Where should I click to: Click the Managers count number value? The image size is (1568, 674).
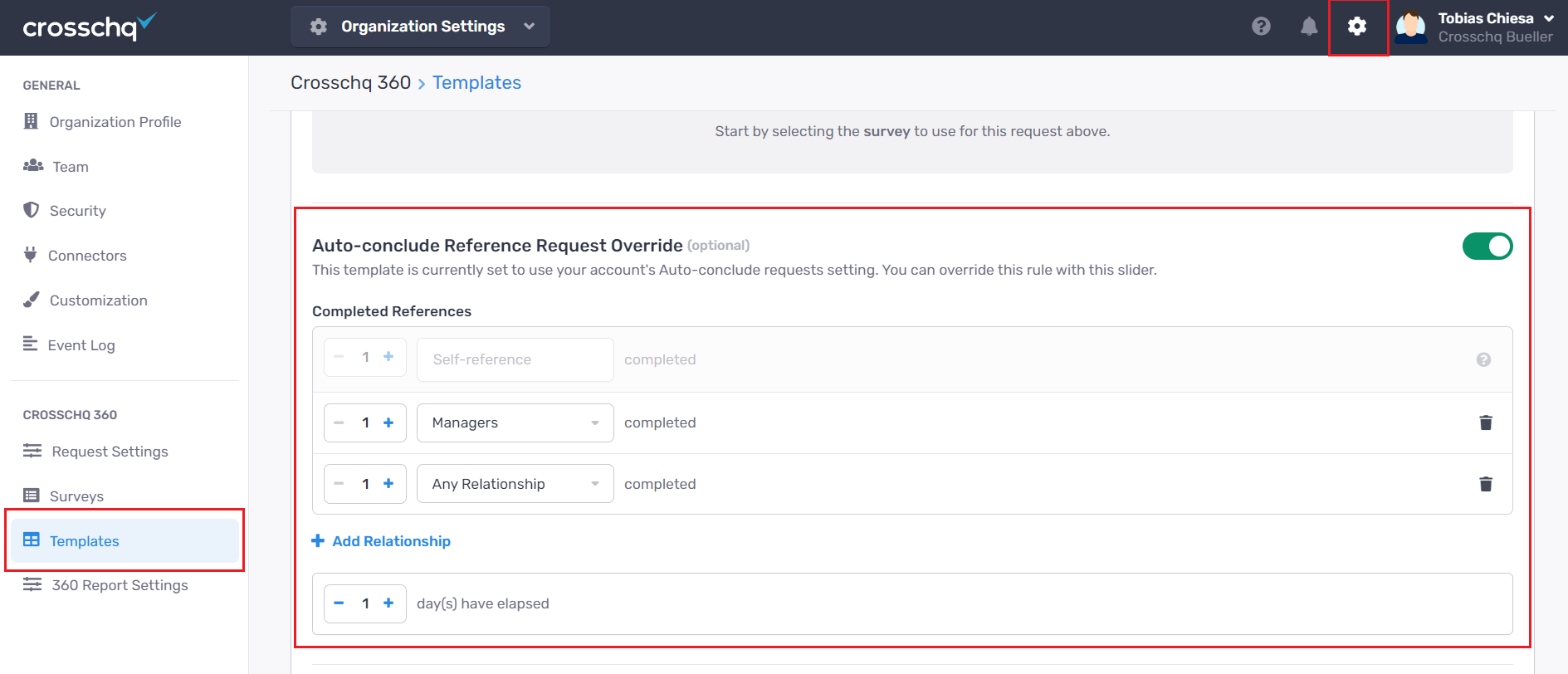point(365,422)
